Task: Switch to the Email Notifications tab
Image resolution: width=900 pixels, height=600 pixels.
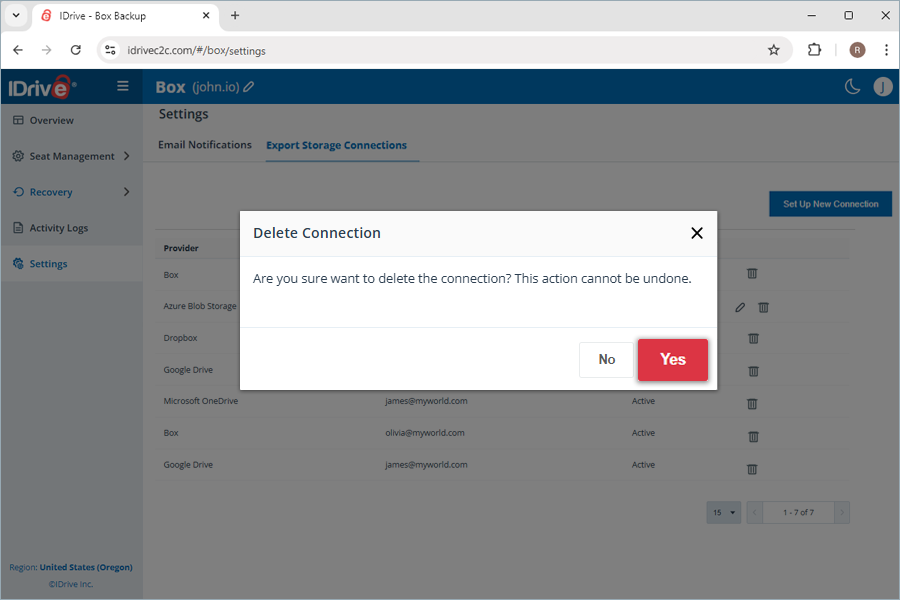Action: 204,145
